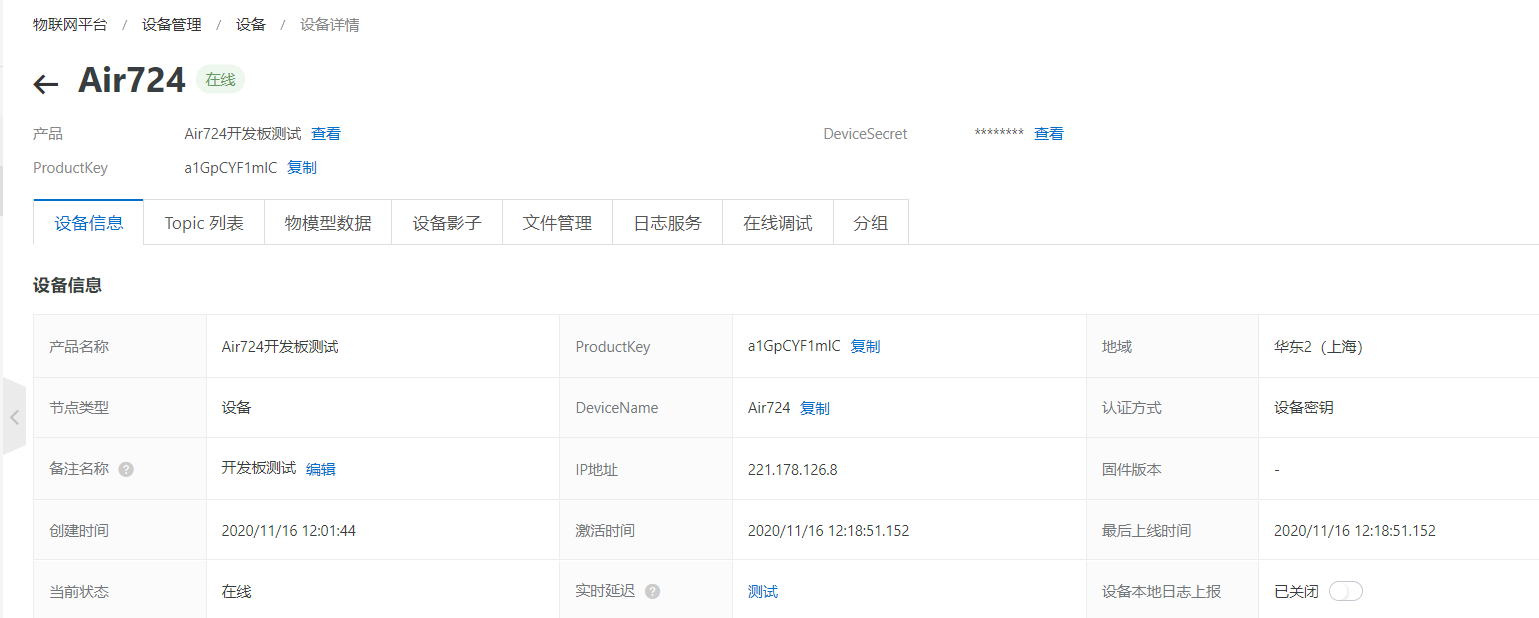Click the 设备密钥 authentication value

coord(1304,408)
